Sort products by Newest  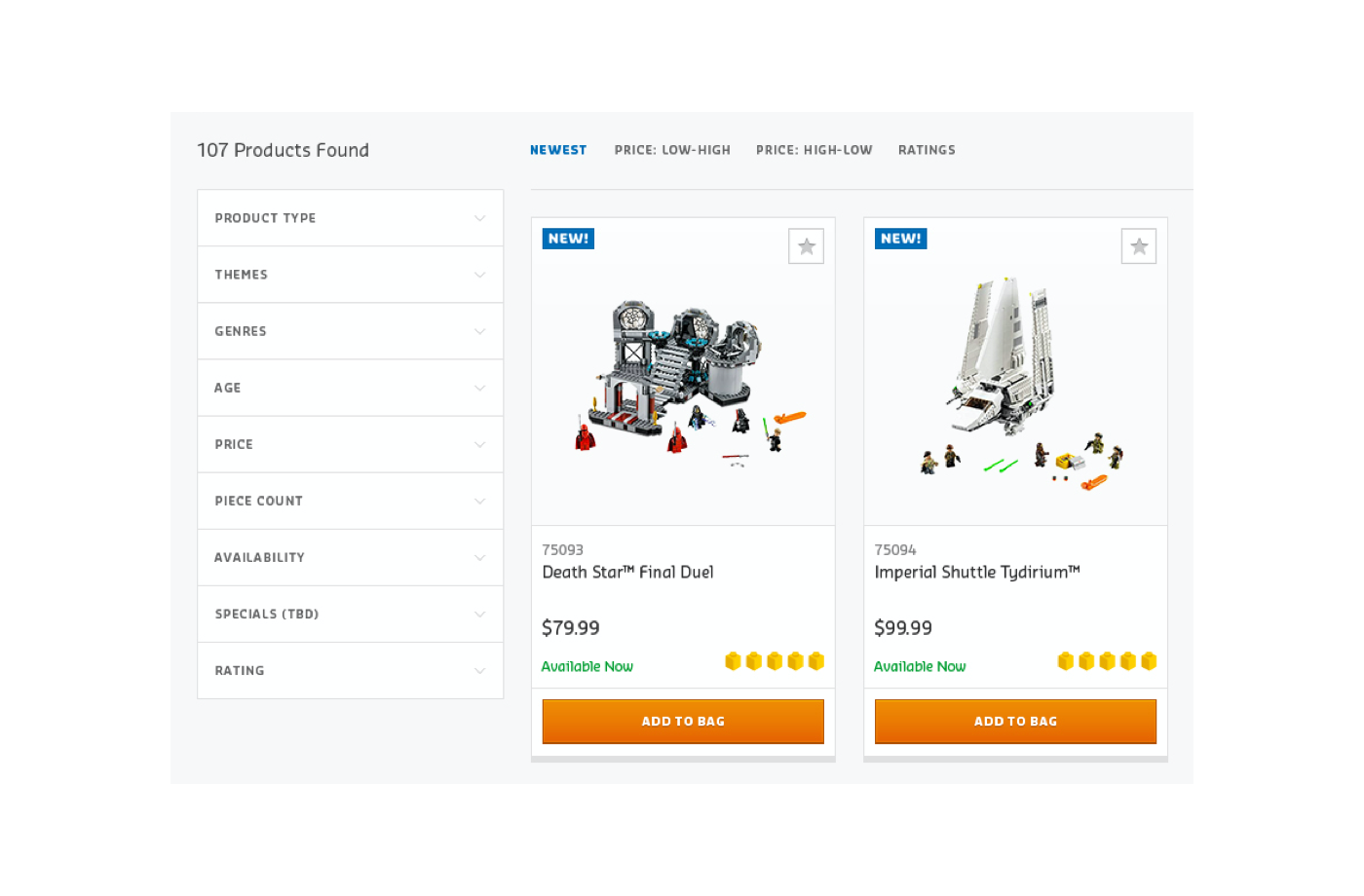click(558, 150)
